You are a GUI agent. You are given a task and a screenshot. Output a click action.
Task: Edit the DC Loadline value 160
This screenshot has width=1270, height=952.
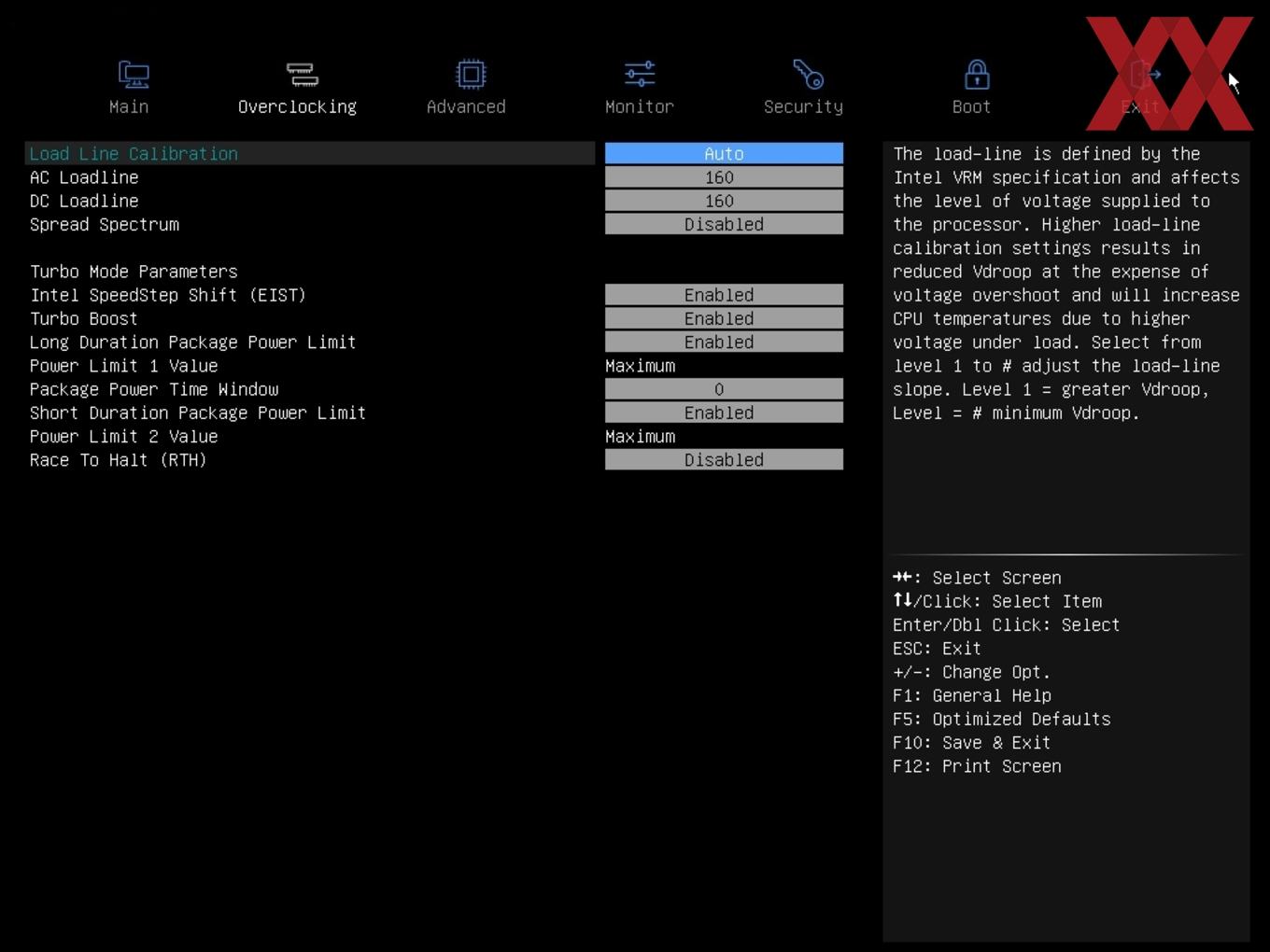[724, 201]
